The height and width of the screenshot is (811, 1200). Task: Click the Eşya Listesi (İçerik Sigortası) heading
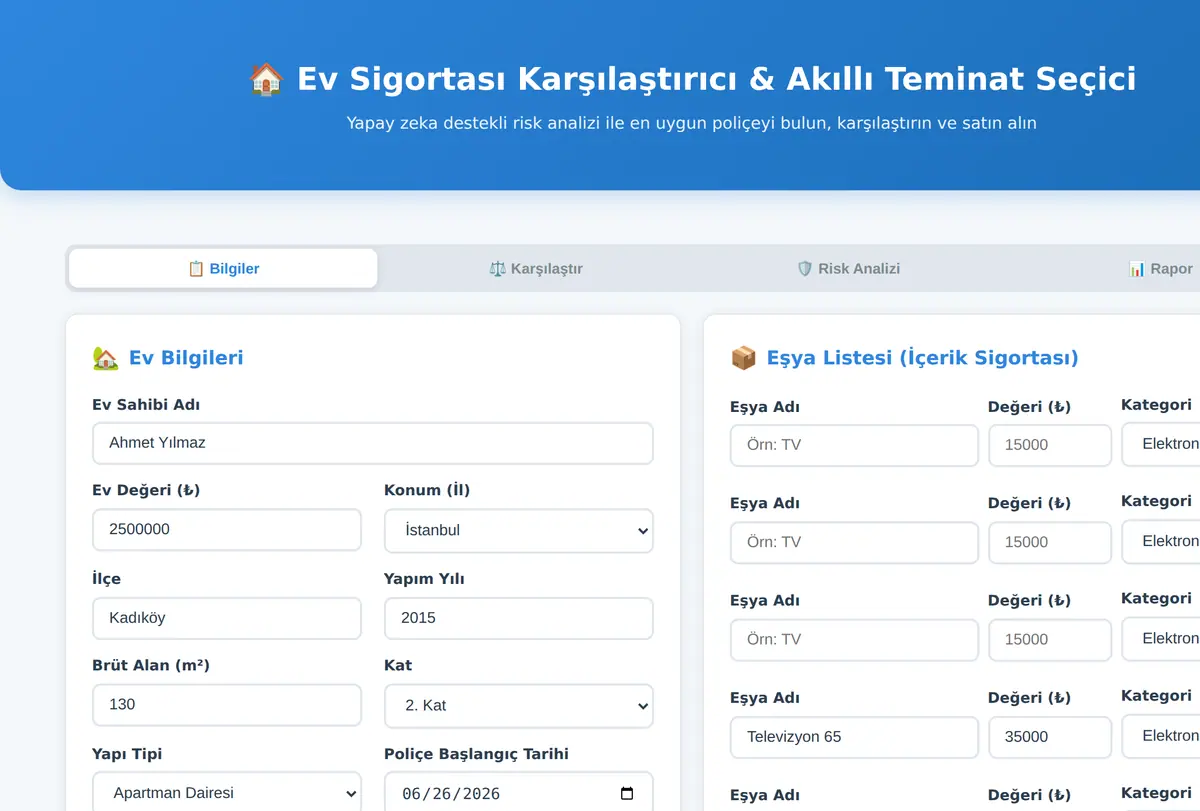[922, 358]
